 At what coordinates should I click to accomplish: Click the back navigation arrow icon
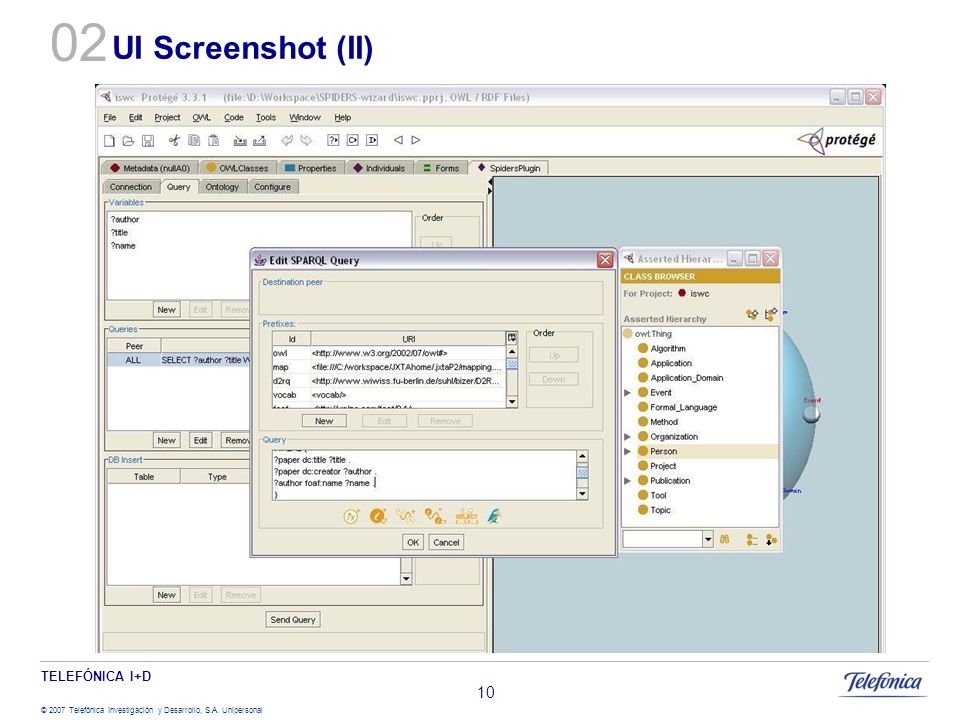398,140
